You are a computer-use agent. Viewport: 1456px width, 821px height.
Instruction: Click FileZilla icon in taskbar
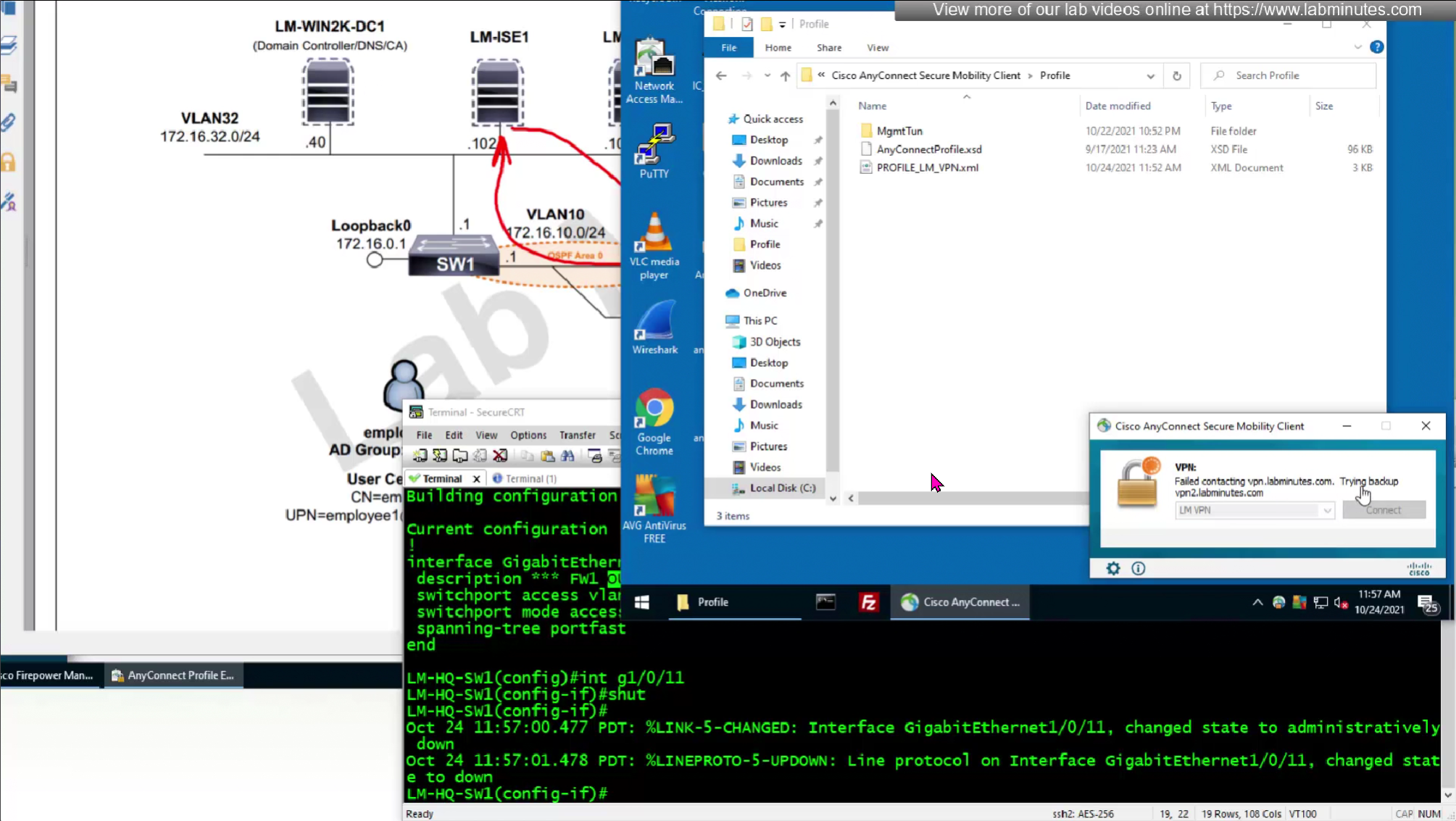coord(868,602)
